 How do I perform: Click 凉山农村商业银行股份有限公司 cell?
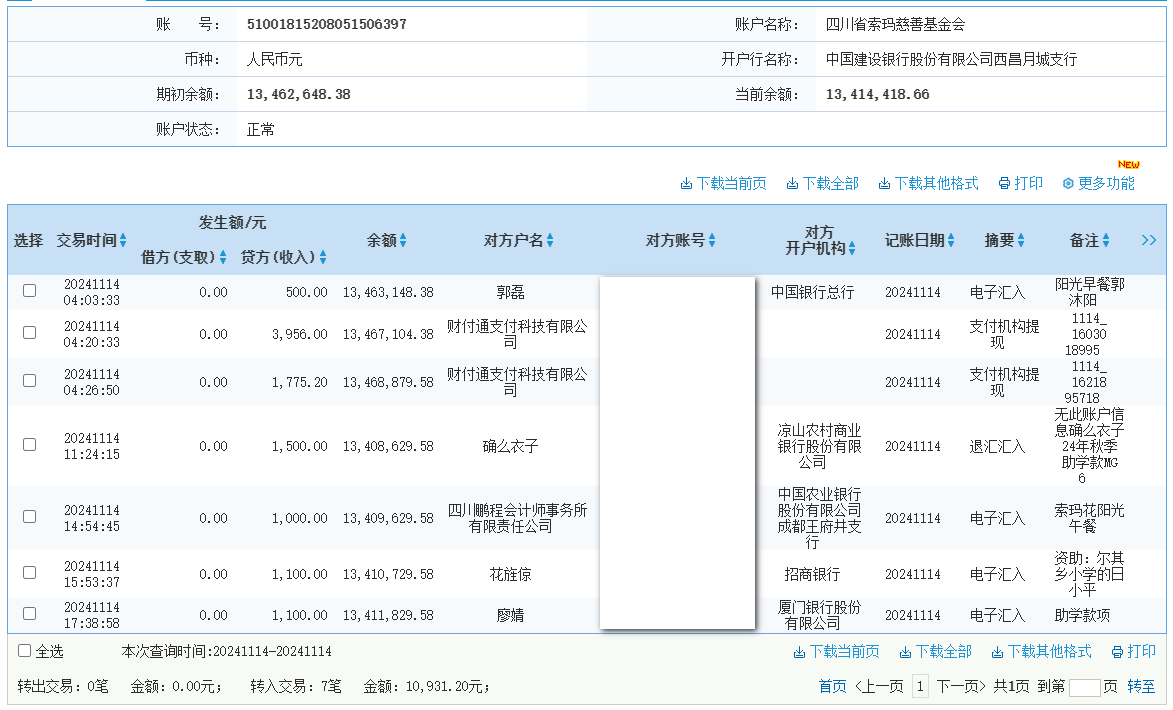point(819,447)
